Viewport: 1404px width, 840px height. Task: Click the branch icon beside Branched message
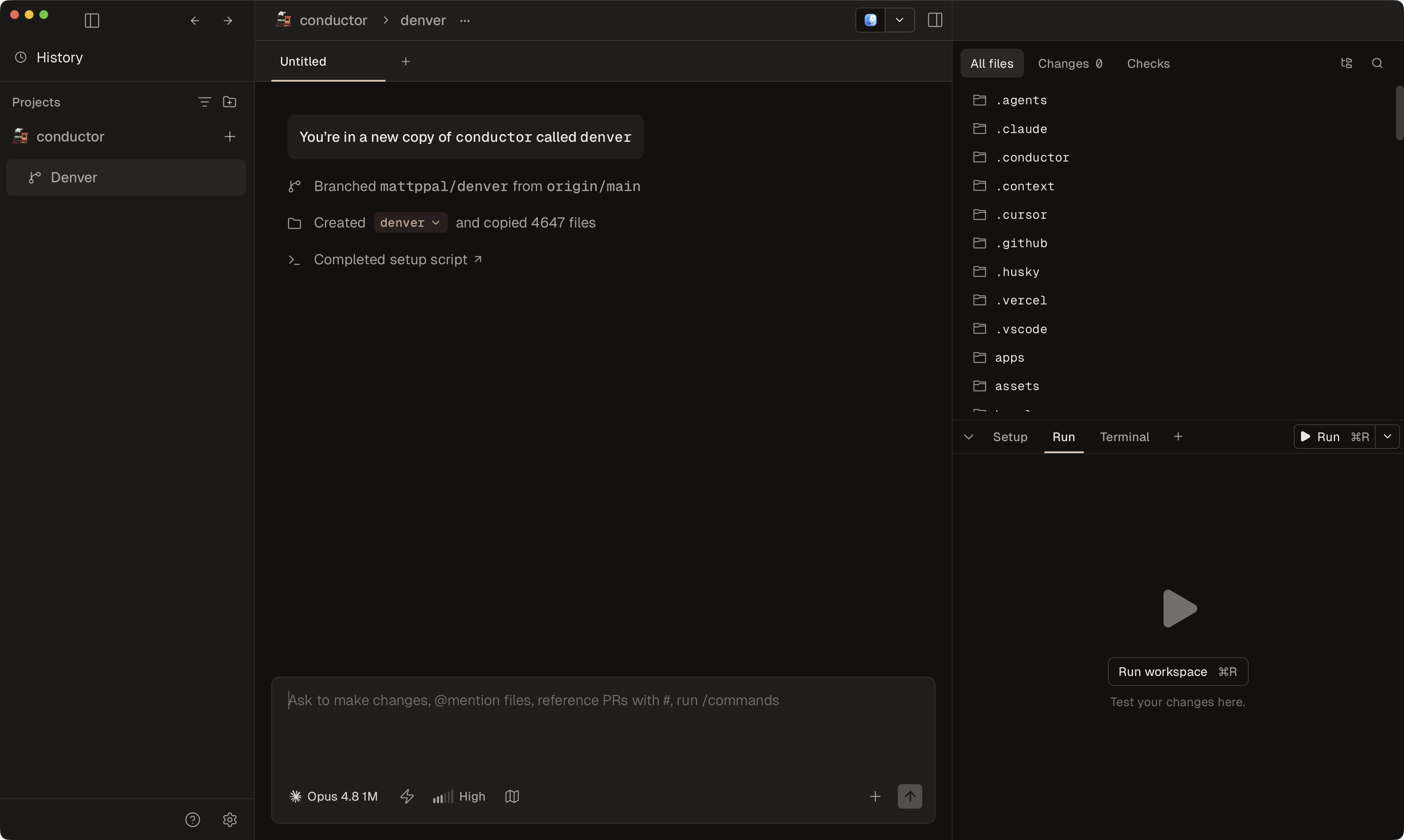coord(294,186)
